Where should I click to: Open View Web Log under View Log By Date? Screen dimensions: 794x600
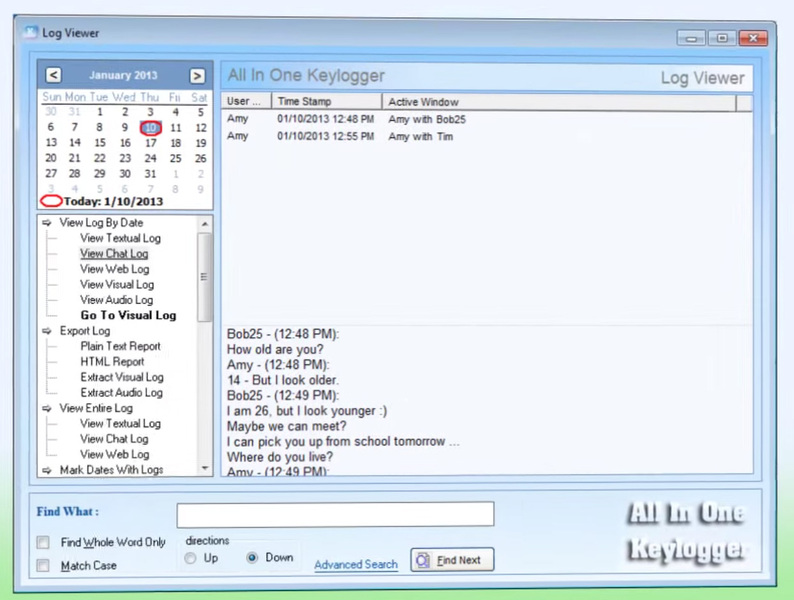114,269
